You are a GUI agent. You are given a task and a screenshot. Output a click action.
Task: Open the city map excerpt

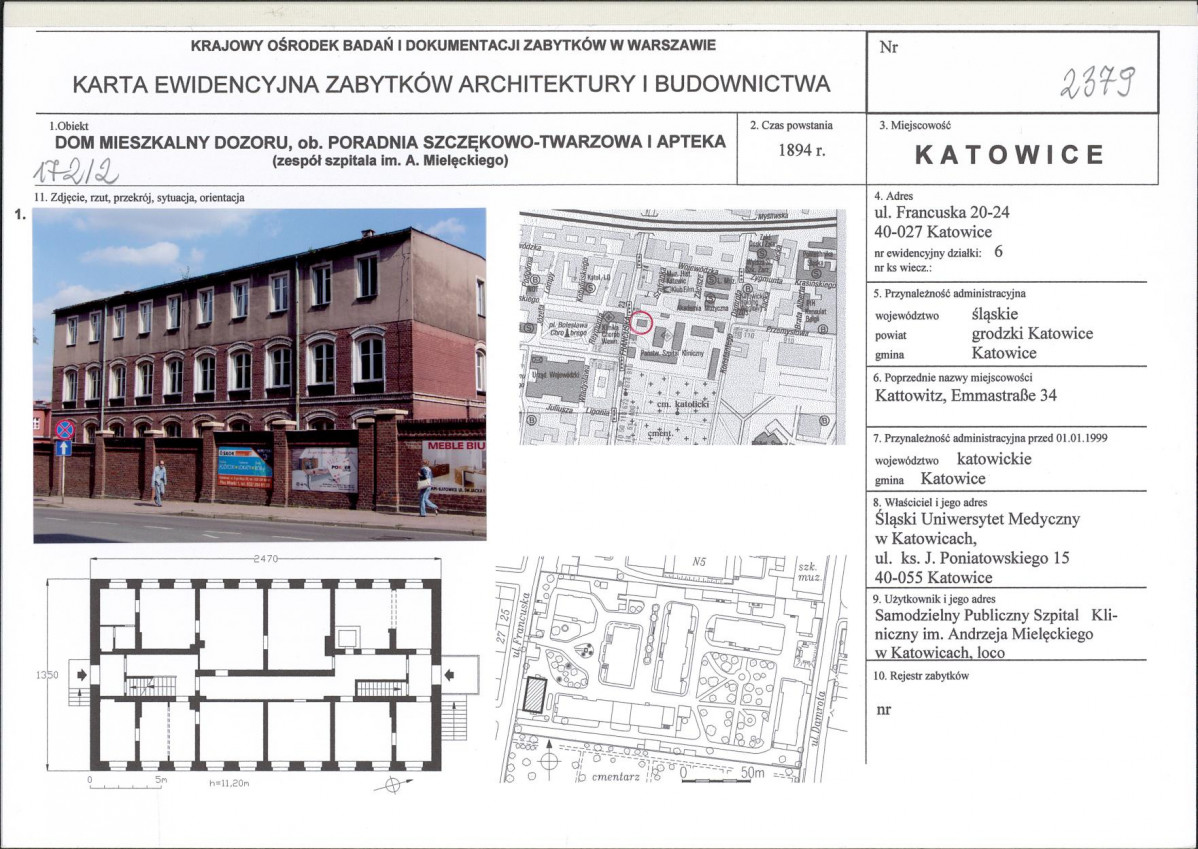[677, 326]
